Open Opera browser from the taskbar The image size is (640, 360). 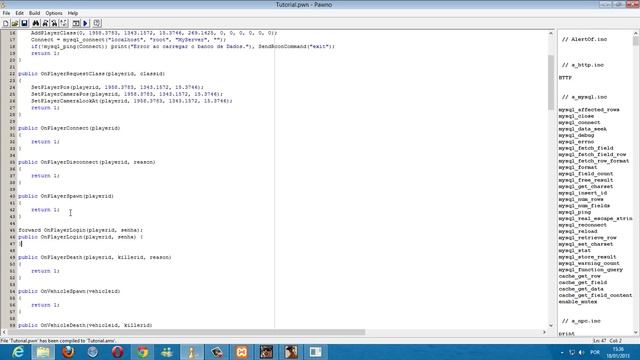pyautogui.click(x=118, y=352)
